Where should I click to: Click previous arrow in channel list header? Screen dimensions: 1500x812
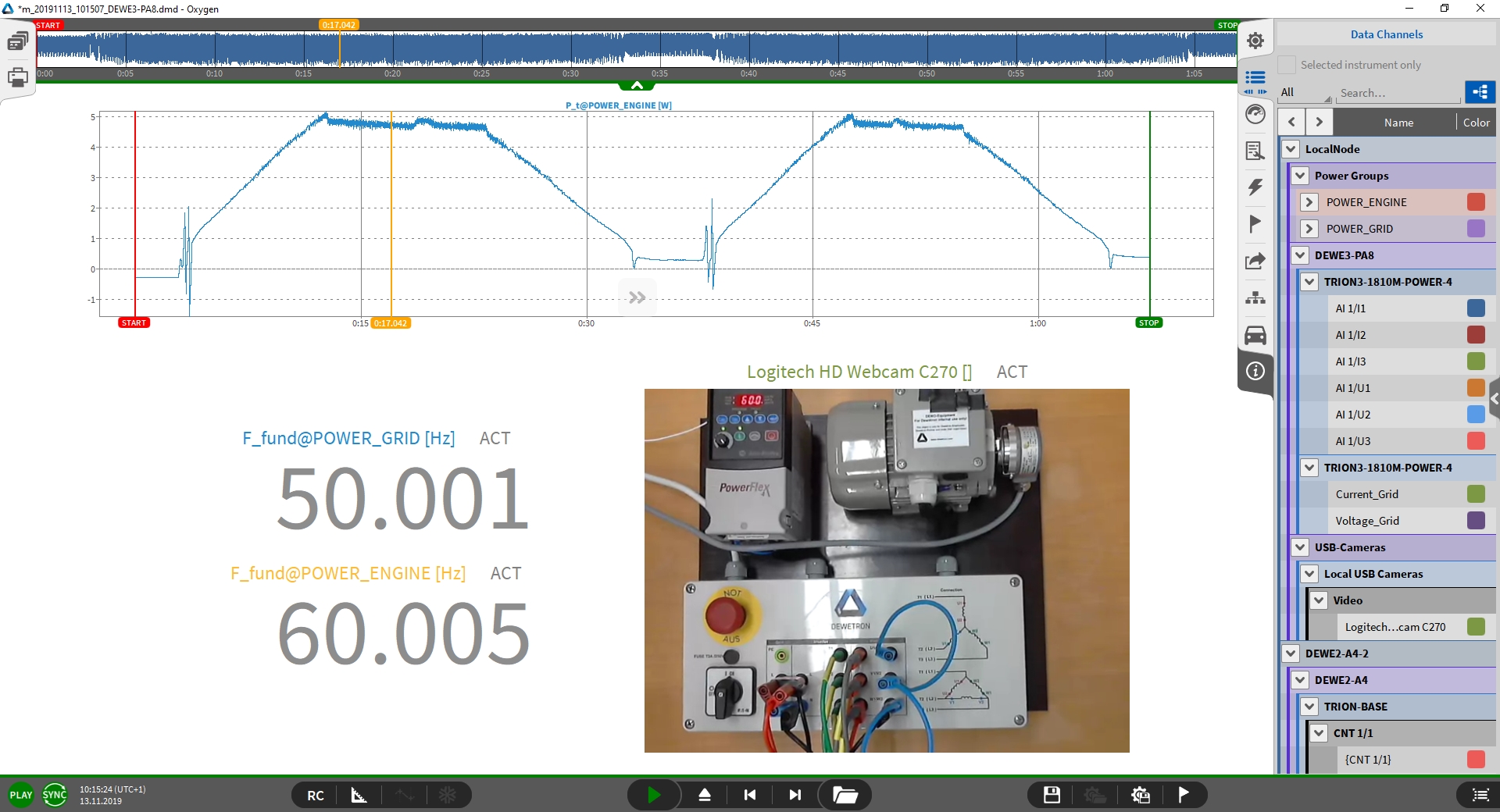click(1291, 122)
